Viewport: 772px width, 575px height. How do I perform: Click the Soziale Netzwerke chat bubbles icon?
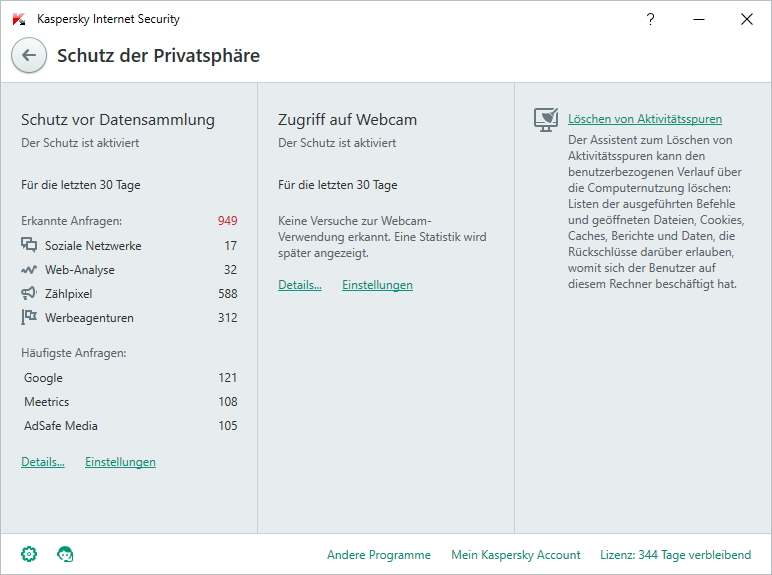tap(29, 245)
